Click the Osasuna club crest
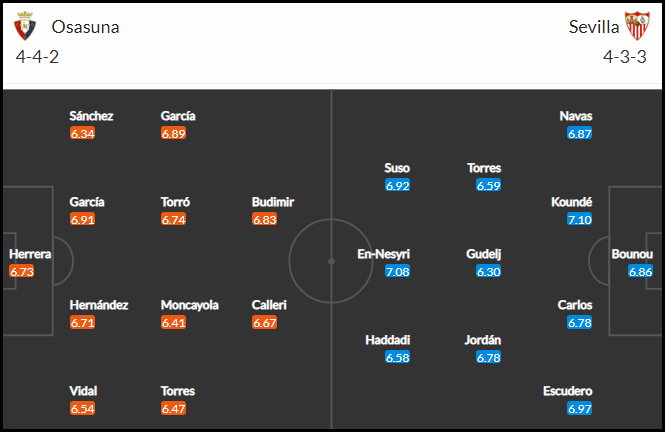665x432 pixels. click(x=25, y=26)
